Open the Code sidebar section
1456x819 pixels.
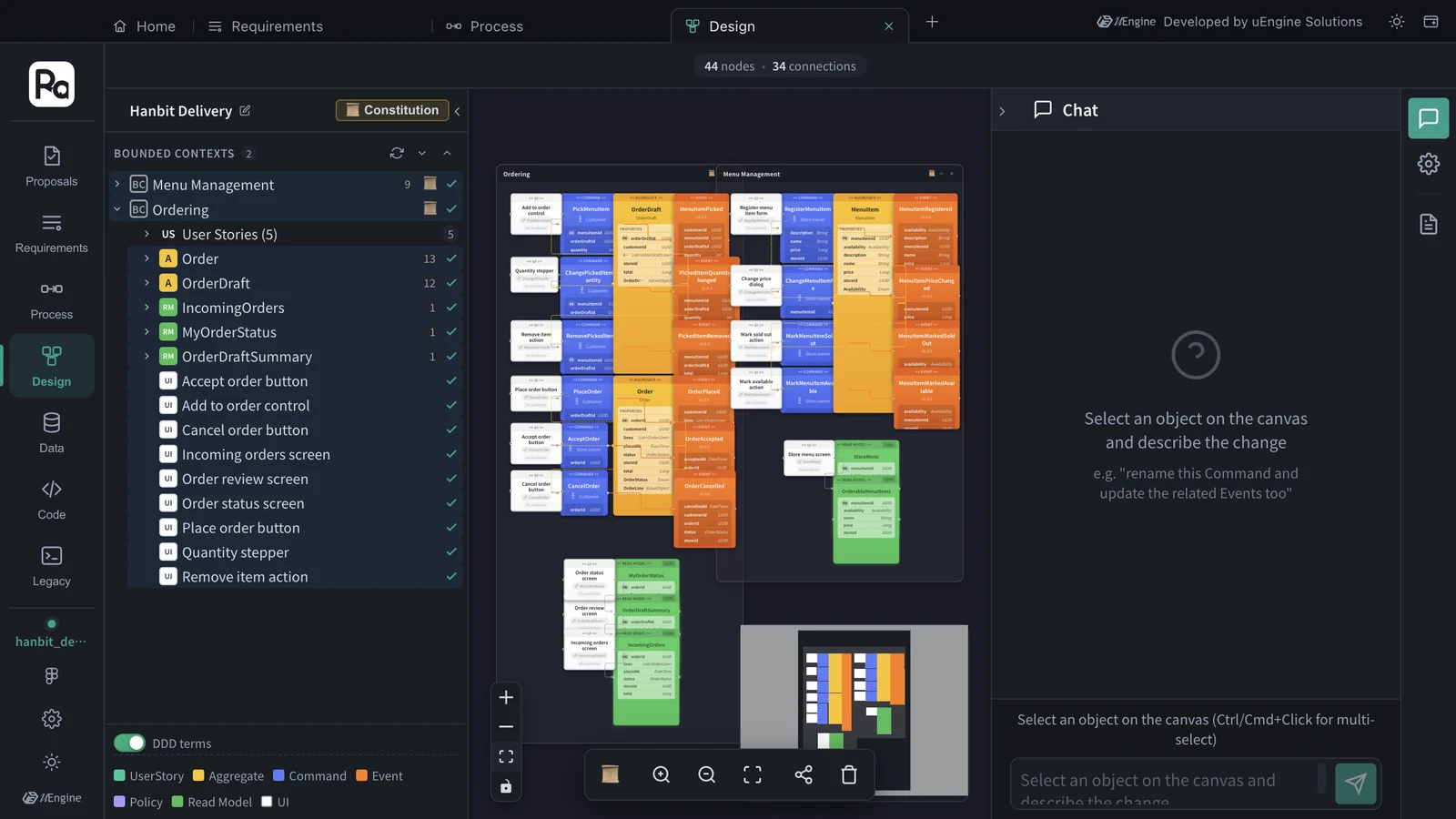coord(52,500)
